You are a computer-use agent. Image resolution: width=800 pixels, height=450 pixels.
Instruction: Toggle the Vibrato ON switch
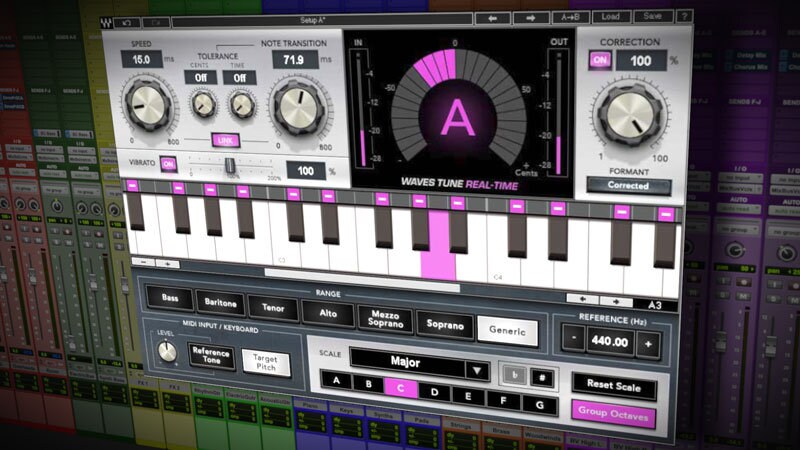(x=168, y=164)
